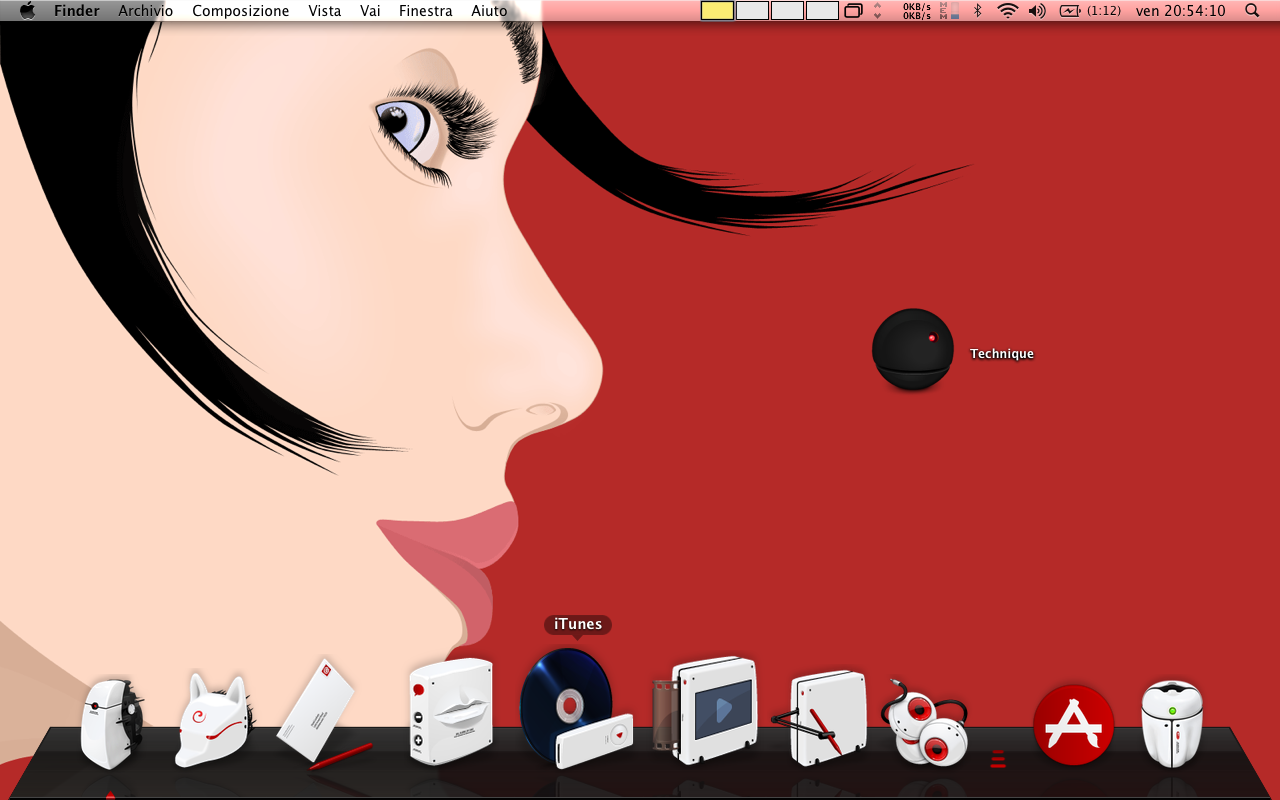Open the Finder face icon in the Dock
The width and height of the screenshot is (1280, 800).
[x=112, y=724]
